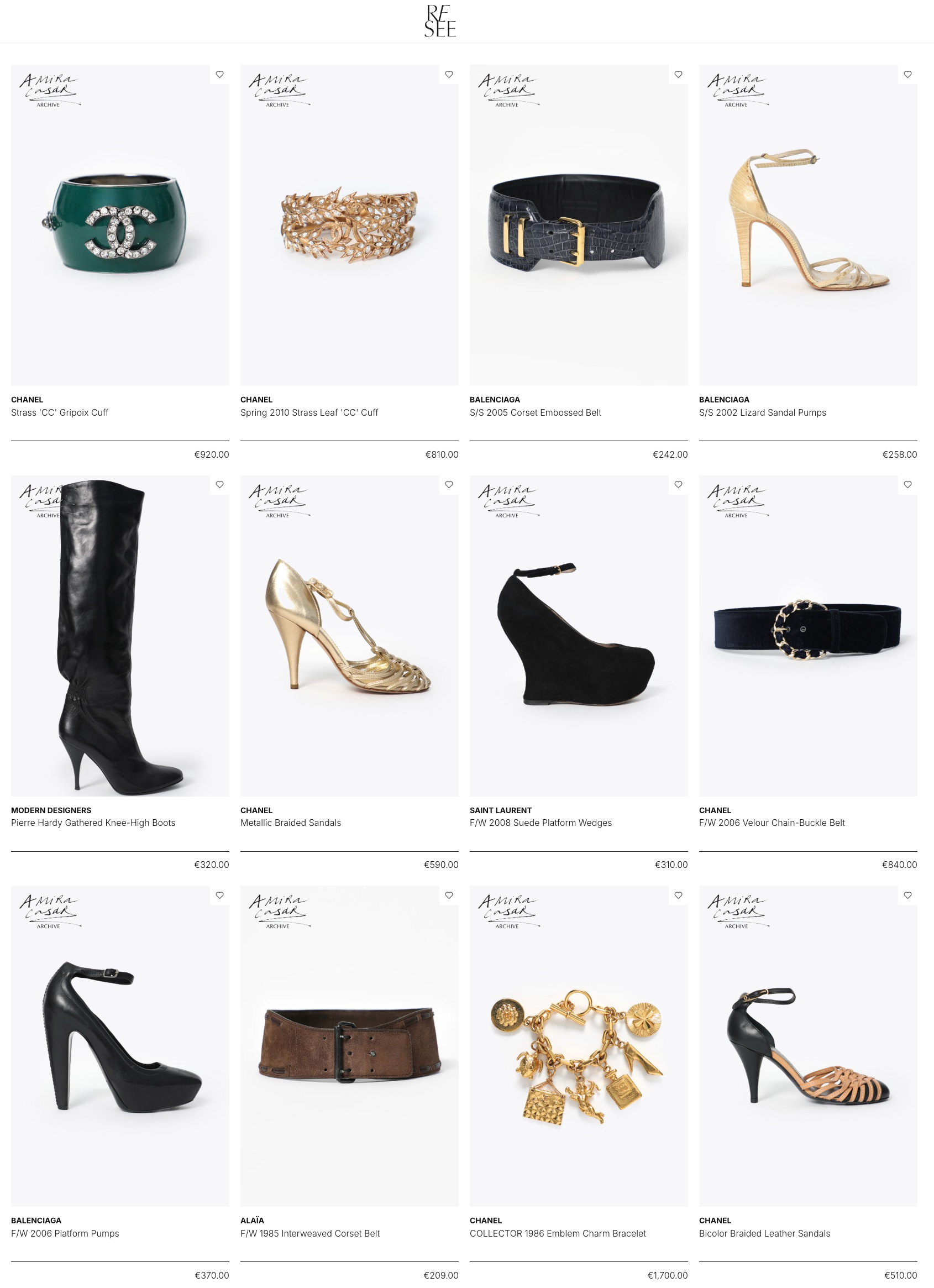Image resolution: width=934 pixels, height=1288 pixels.
Task: Wishlist the Bicolor Braided Leather Sandals
Action: [x=908, y=895]
